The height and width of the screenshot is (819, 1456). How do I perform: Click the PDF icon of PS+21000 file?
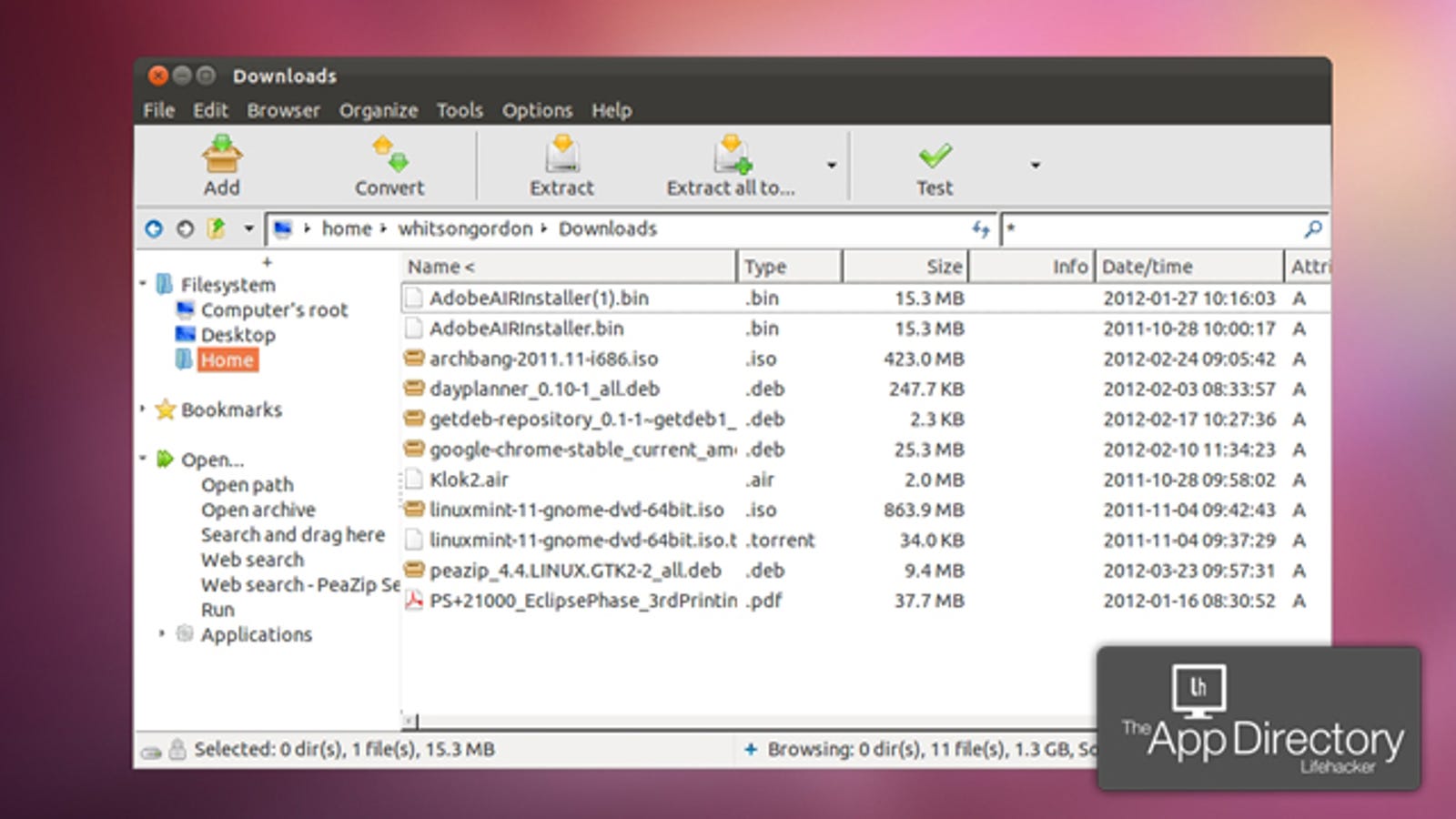(x=414, y=600)
